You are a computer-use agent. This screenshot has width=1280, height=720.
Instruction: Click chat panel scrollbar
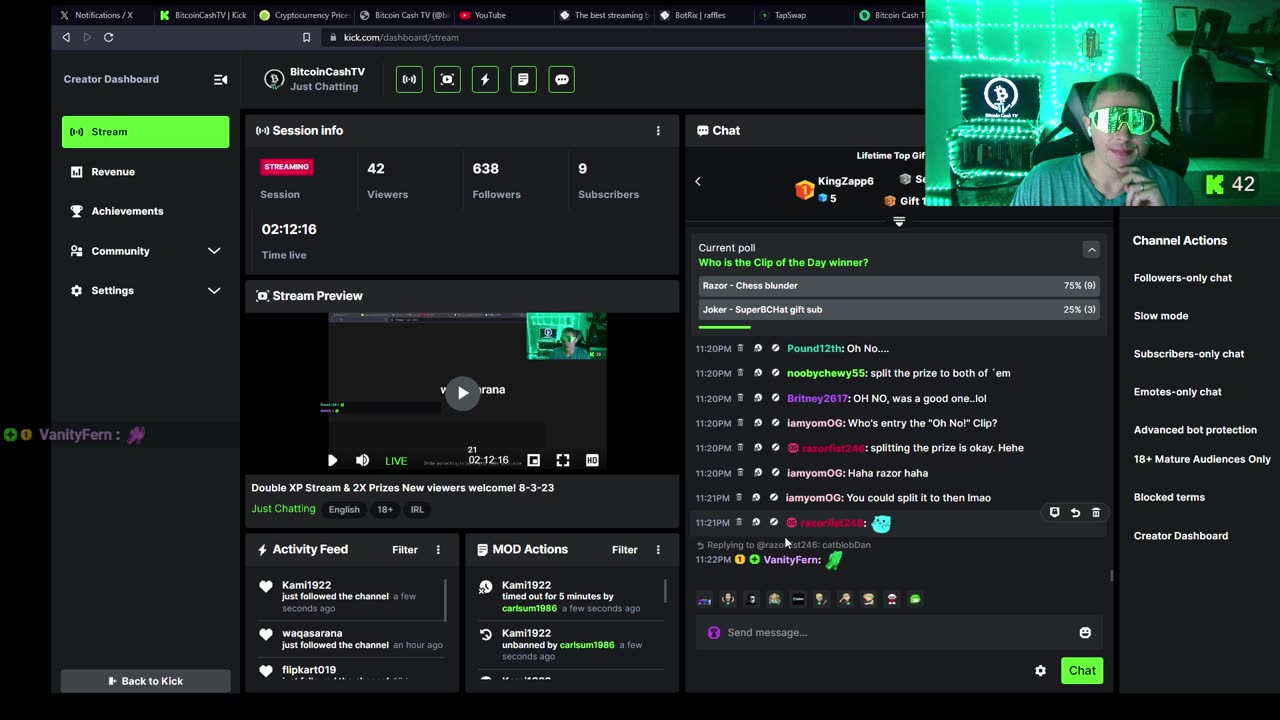(x=1111, y=576)
